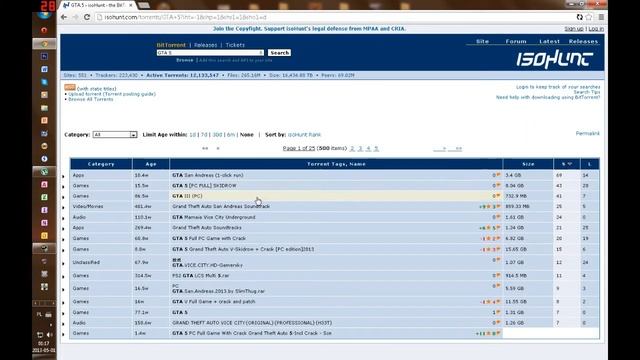This screenshot has height=360, width=640.
Task: Limit age to 6m
Action: coord(231,135)
